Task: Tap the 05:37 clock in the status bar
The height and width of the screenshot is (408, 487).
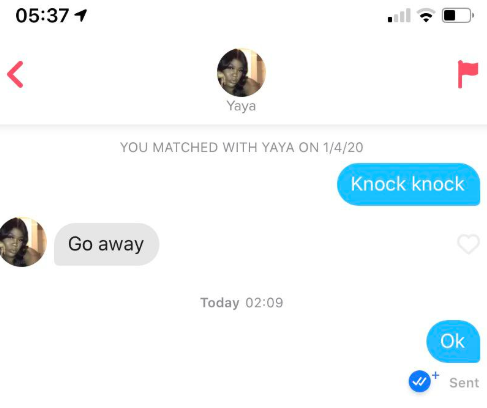Action: [x=42, y=16]
